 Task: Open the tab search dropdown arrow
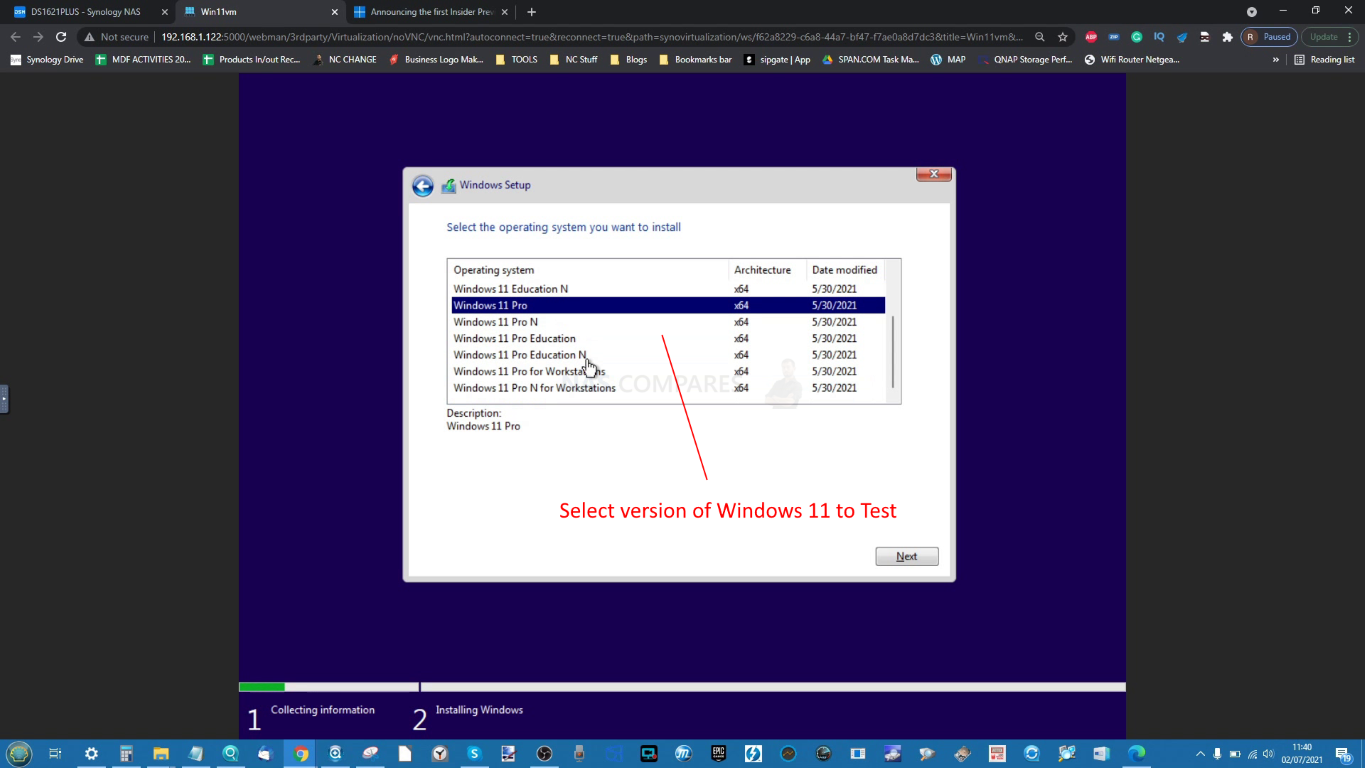coord(1252,12)
